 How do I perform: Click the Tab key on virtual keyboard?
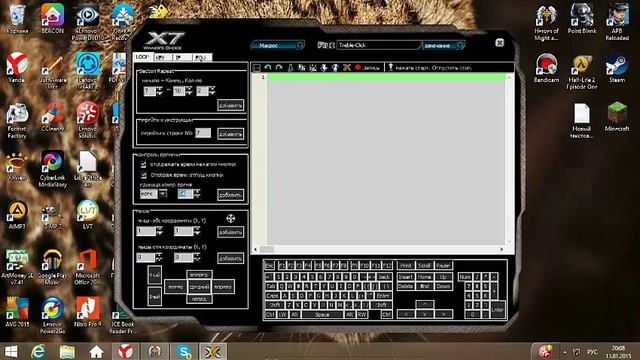point(271,286)
